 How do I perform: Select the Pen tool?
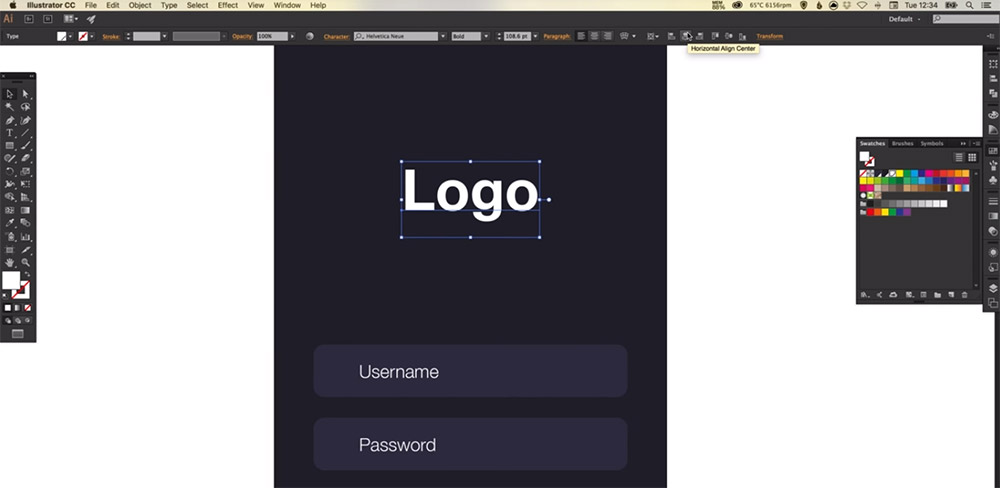pyautogui.click(x=10, y=120)
